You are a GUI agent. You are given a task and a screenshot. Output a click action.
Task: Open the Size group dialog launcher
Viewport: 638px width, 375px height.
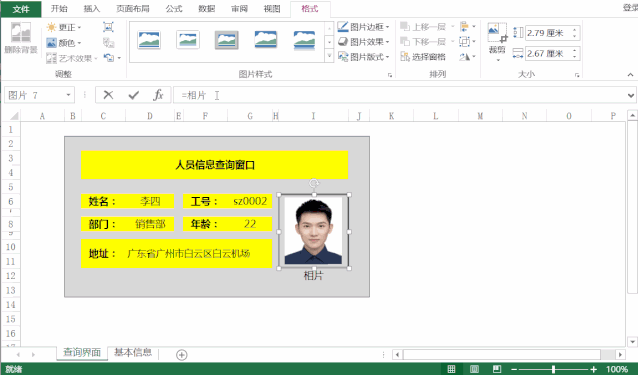pos(577,75)
